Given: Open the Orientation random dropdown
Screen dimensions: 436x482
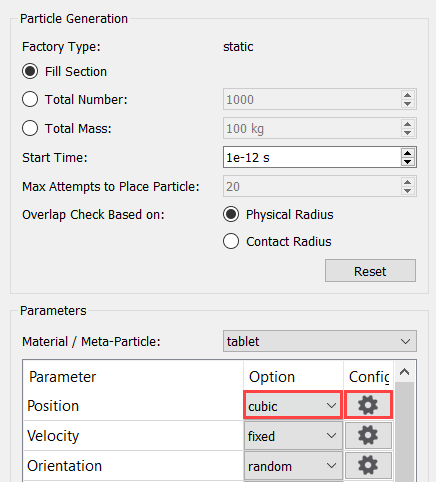Looking at the screenshot, I should point(293,466).
